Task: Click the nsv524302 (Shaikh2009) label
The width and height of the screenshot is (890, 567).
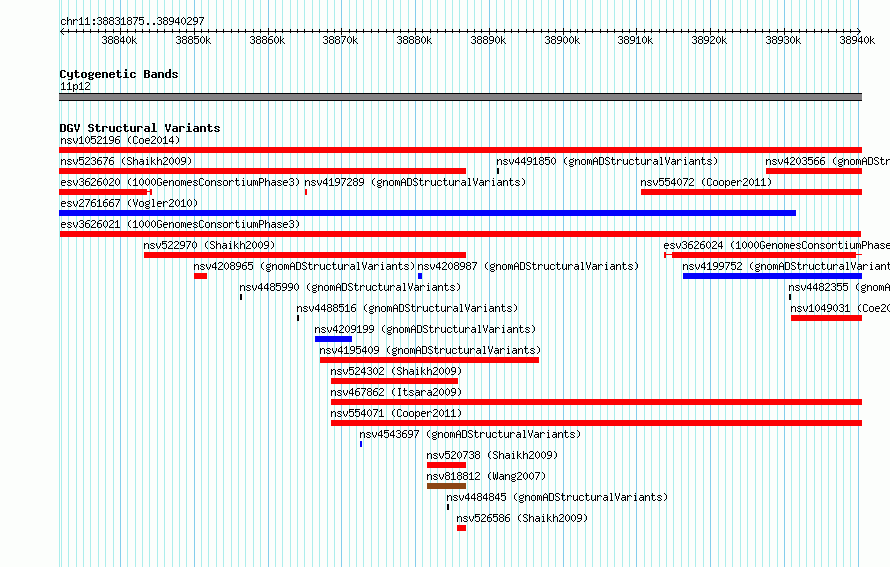Action: tap(396, 371)
